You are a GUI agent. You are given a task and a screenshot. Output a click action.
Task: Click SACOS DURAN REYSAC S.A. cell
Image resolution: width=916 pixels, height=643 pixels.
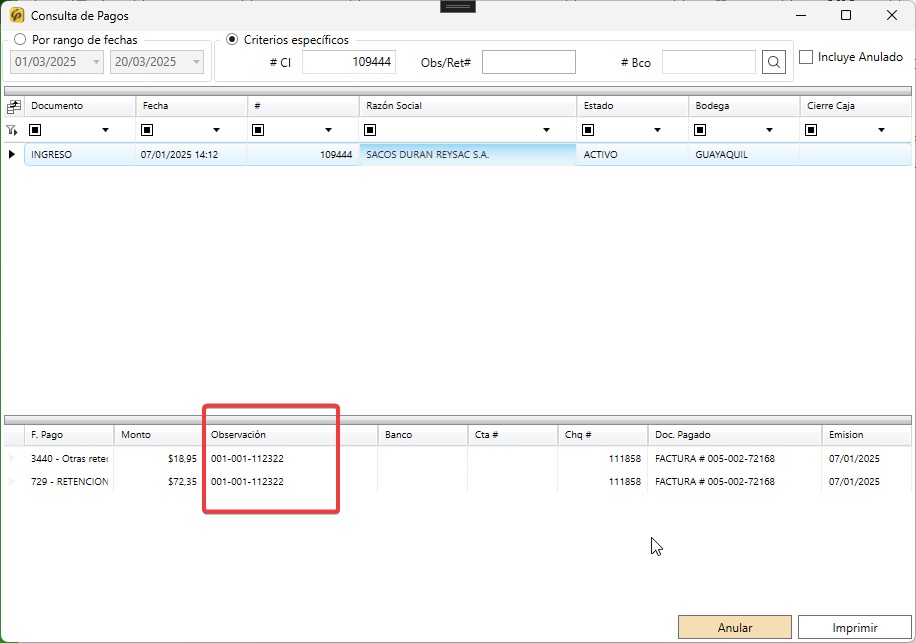point(467,155)
